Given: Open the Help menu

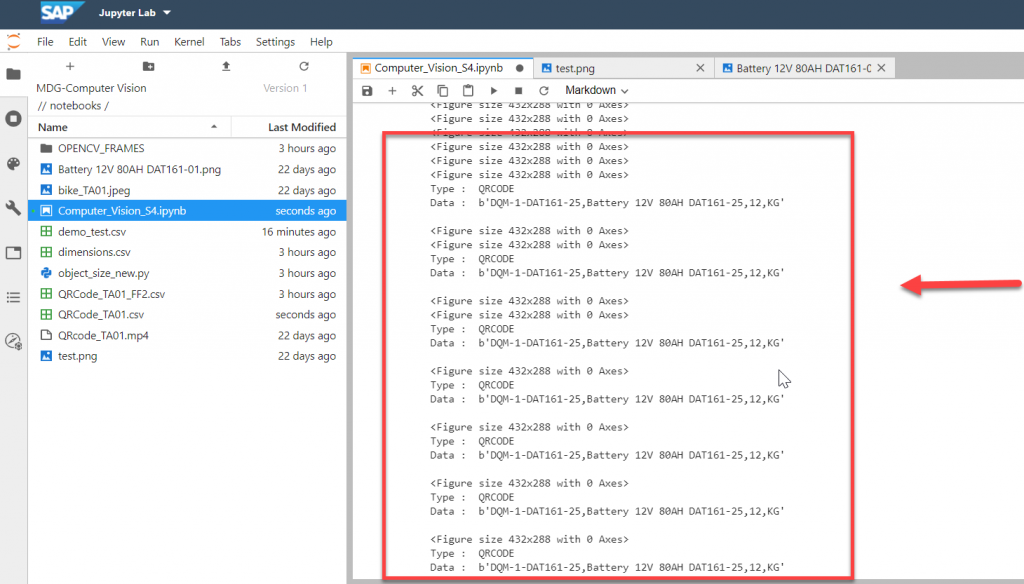Looking at the screenshot, I should click(321, 42).
